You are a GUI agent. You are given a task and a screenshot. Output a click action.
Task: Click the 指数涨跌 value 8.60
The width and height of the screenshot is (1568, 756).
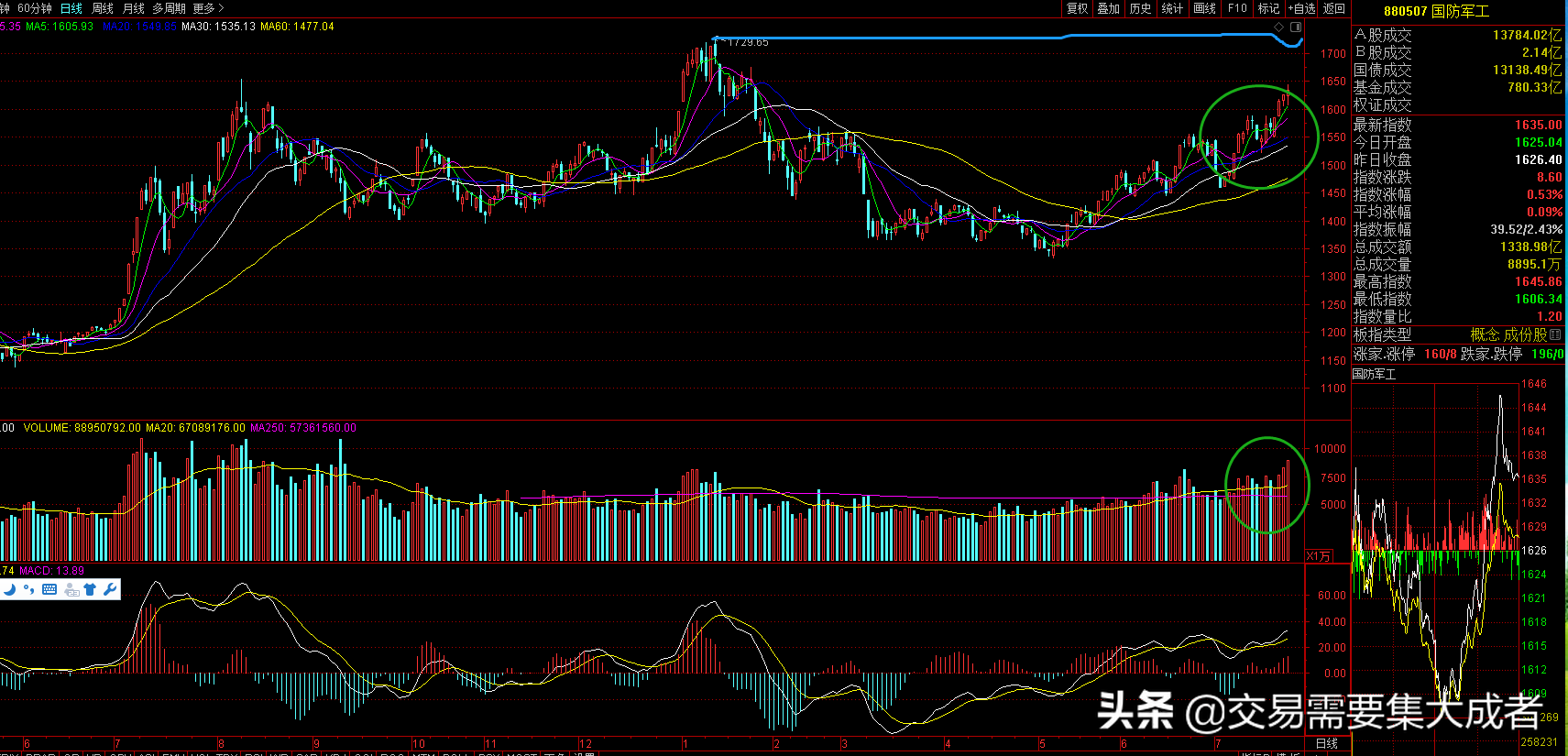[x=1550, y=178]
